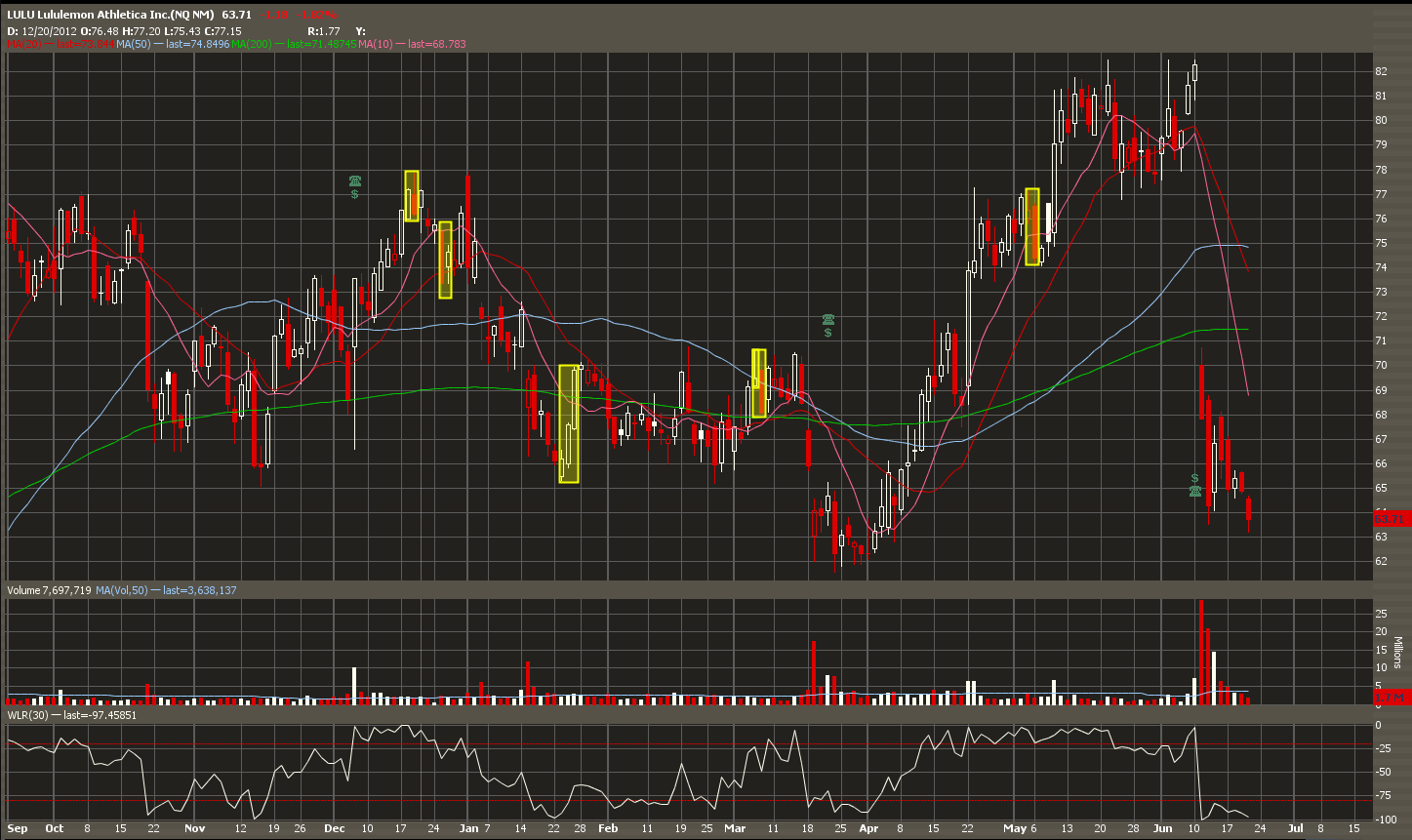Click the dollar sign icon near June 10

tap(1194, 478)
